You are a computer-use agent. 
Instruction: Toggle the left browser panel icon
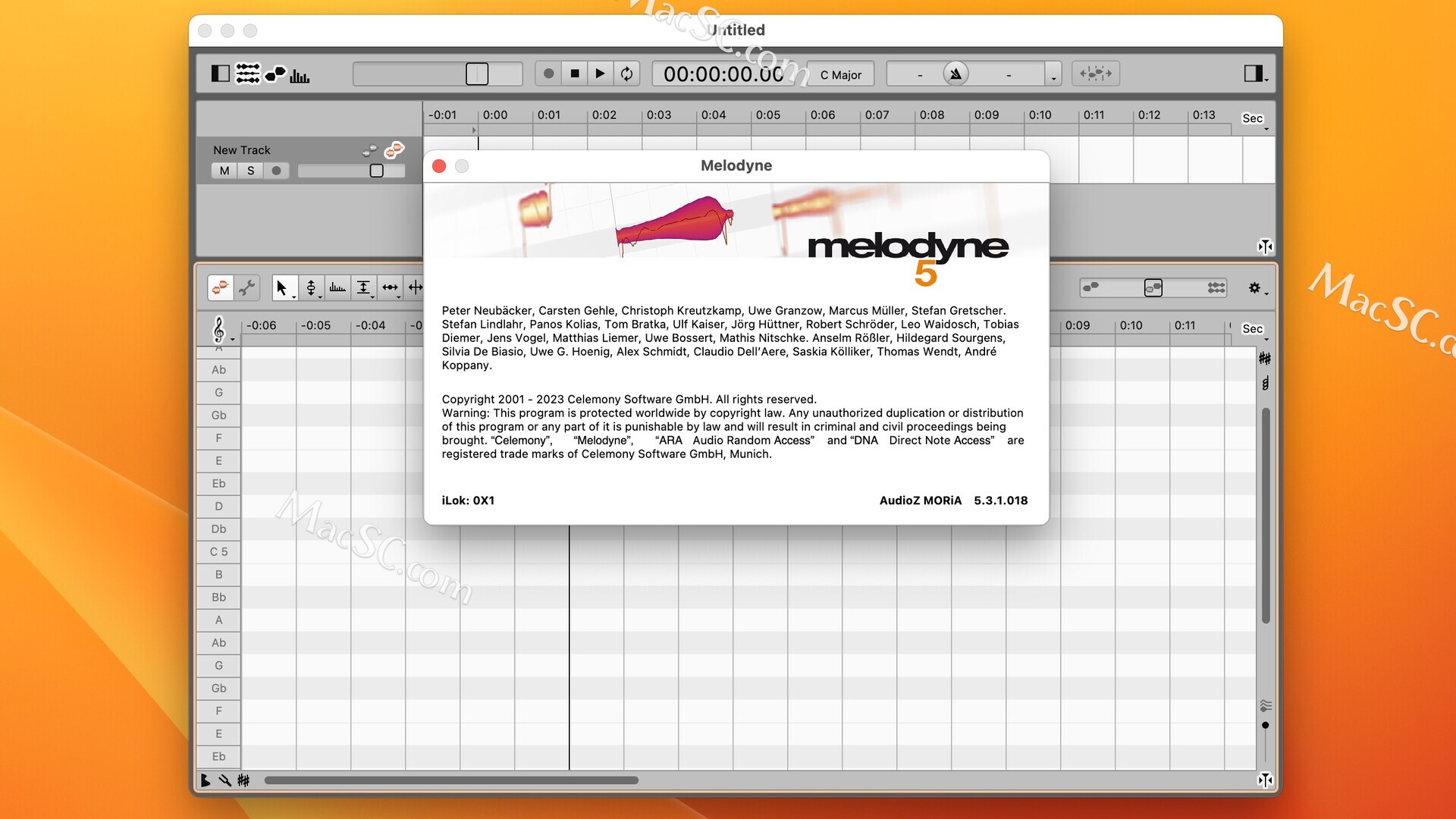tap(220, 74)
